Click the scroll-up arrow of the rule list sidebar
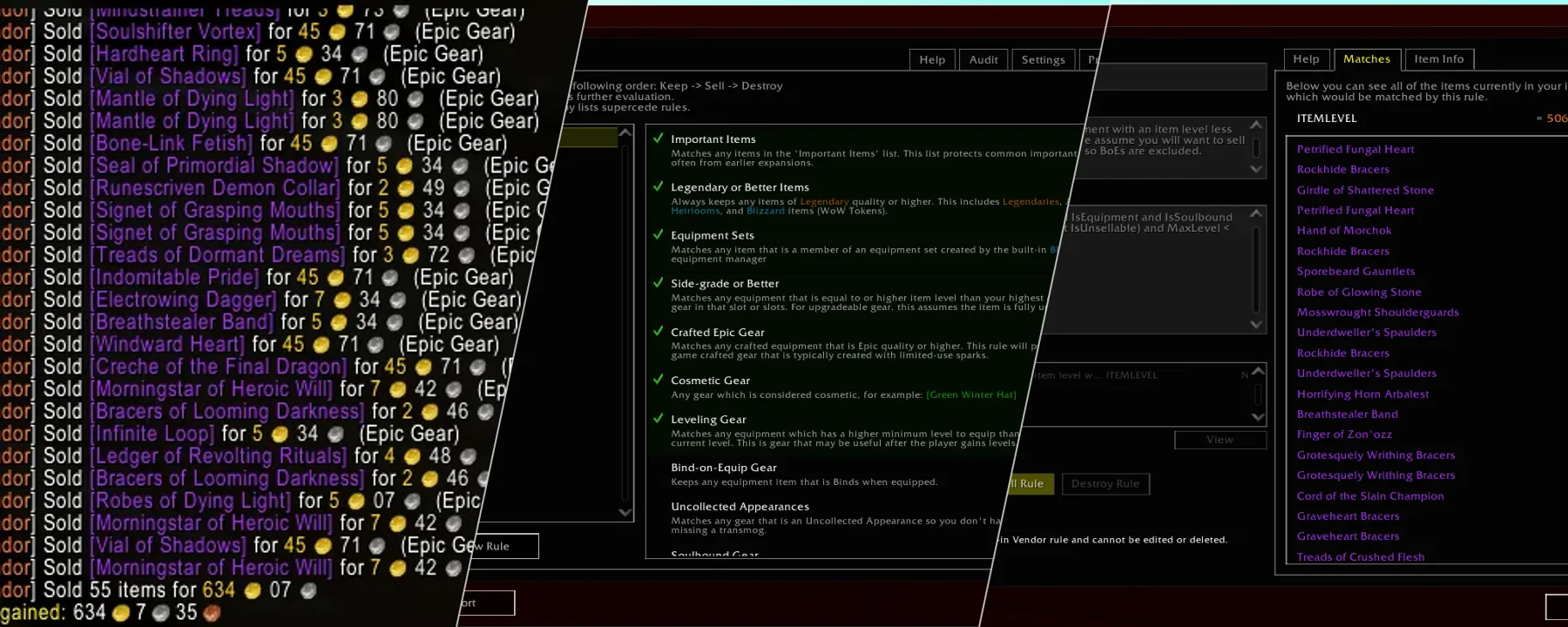 pyautogui.click(x=625, y=133)
